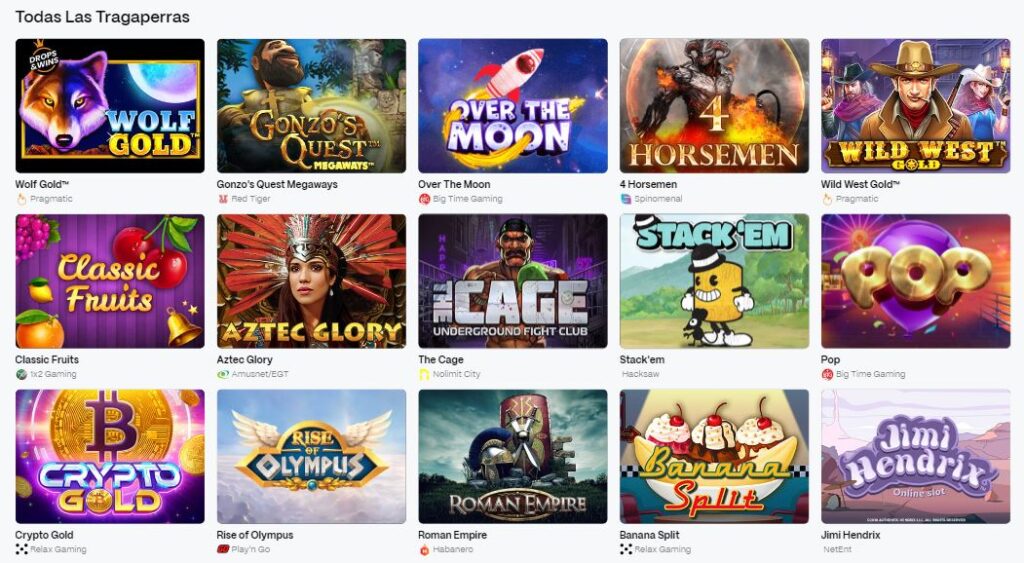Open the Wild West Gold slot thumbnail
1024x563 pixels.
pyautogui.click(x=916, y=106)
